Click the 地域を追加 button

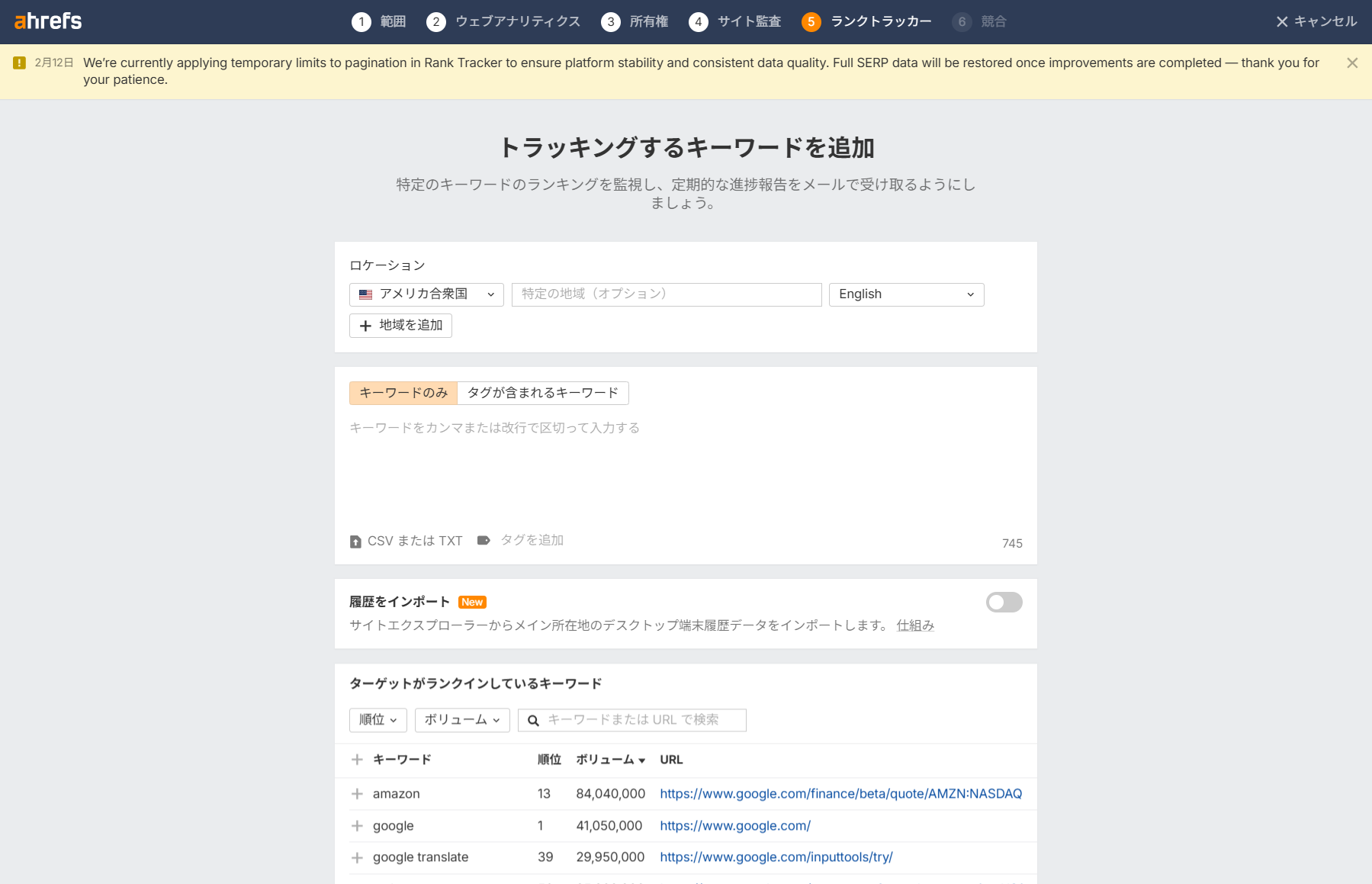(400, 325)
